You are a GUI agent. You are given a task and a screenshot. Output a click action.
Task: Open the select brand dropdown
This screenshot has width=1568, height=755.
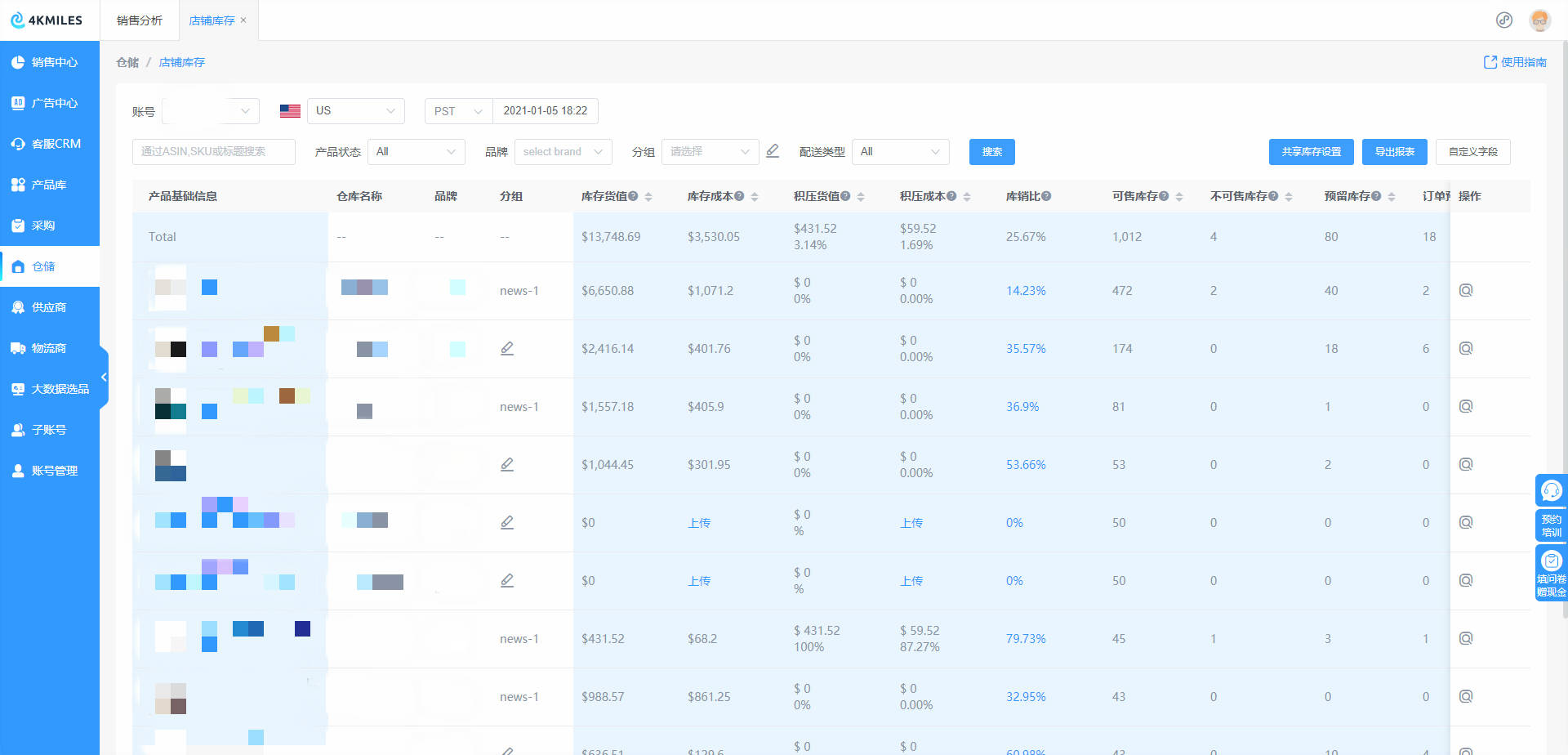tap(563, 152)
